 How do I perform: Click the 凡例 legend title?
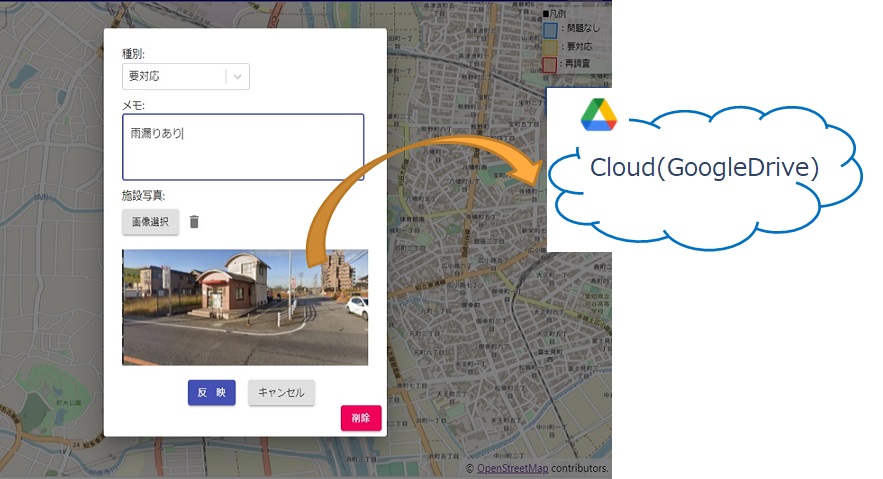coord(554,14)
